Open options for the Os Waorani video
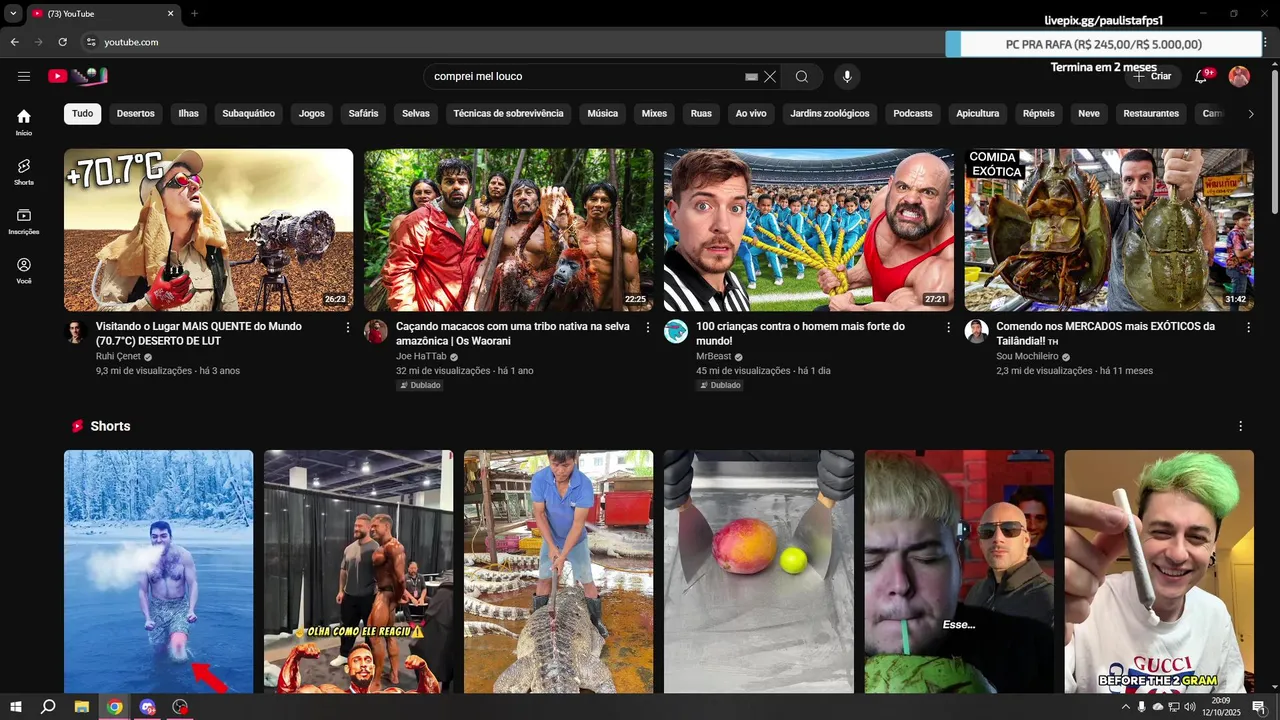1280x720 pixels. pyautogui.click(x=648, y=327)
